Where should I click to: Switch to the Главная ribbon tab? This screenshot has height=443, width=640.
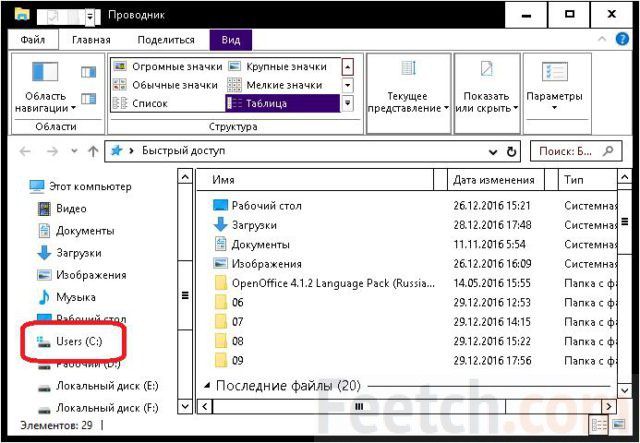click(91, 40)
